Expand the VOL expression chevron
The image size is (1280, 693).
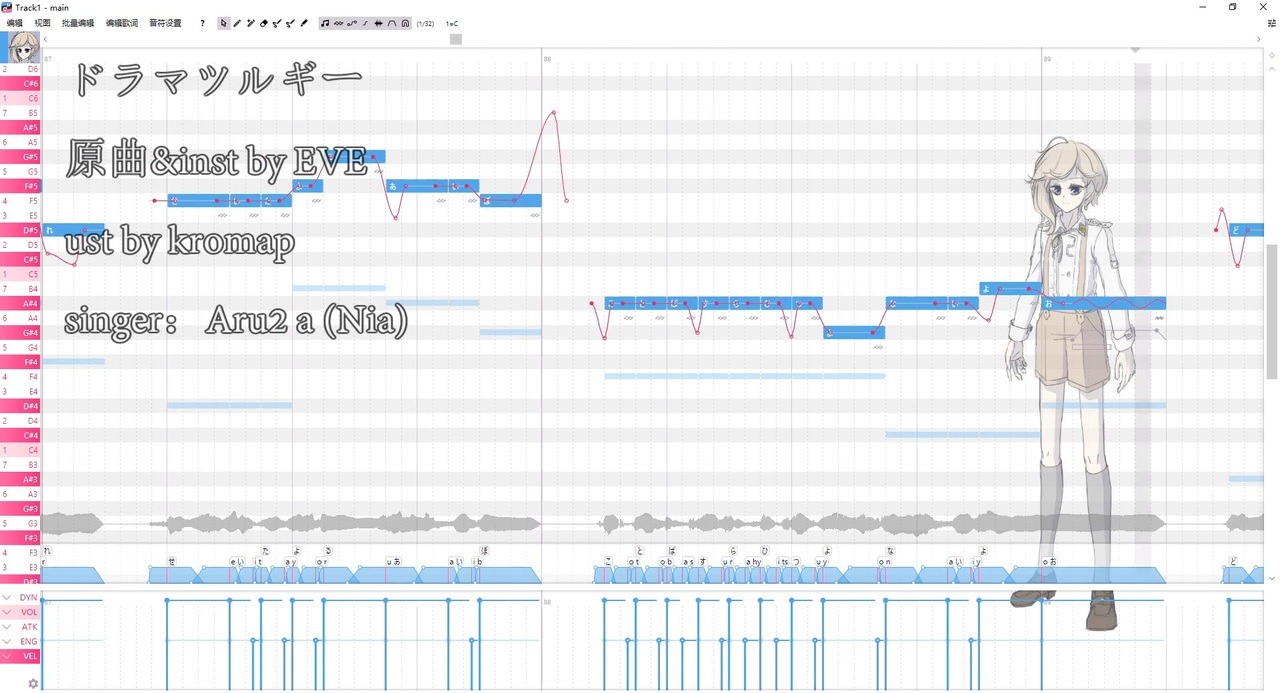pos(7,612)
